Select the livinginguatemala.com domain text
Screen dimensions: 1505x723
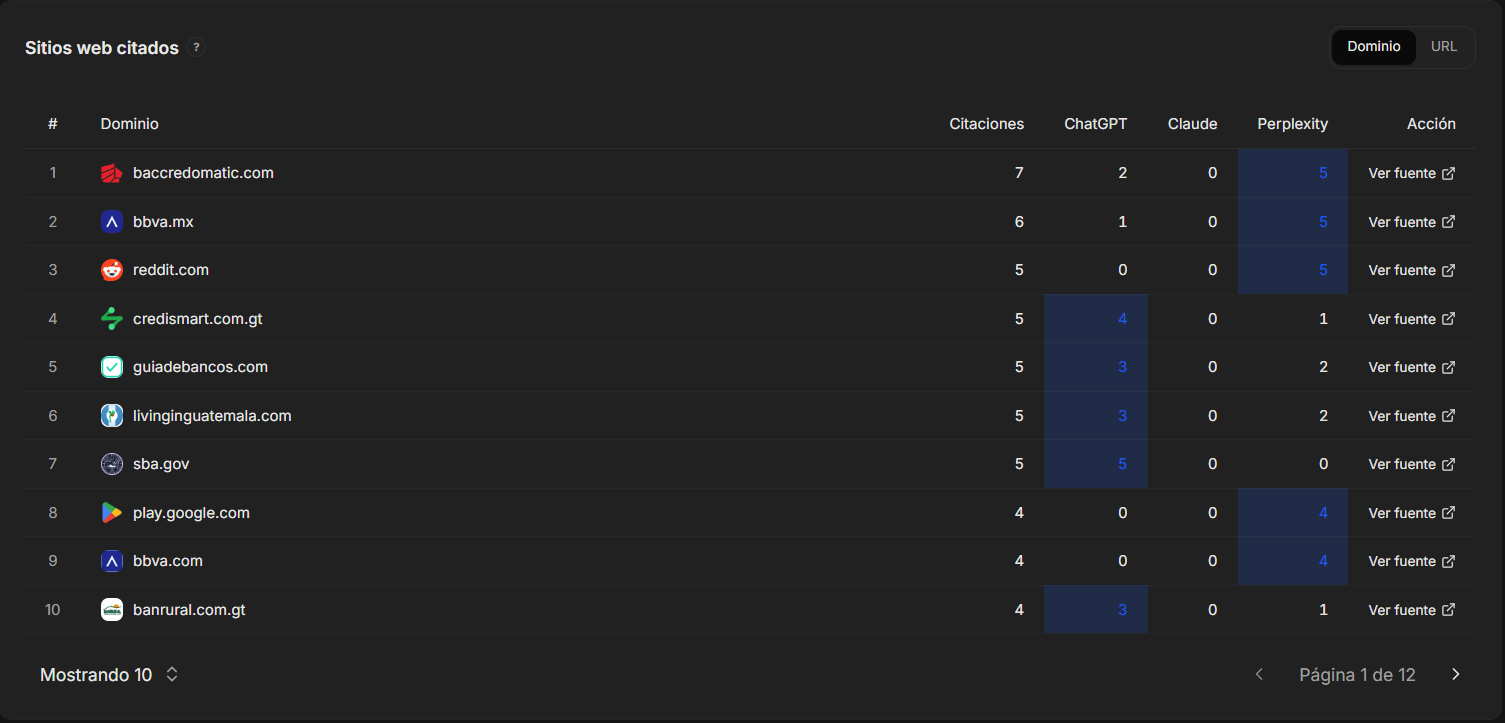212,416
